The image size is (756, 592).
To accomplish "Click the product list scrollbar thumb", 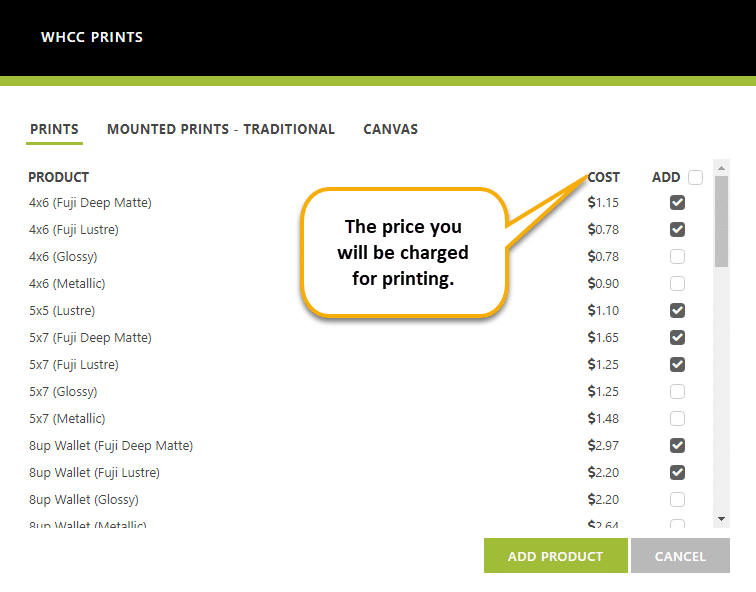I will (721, 222).
